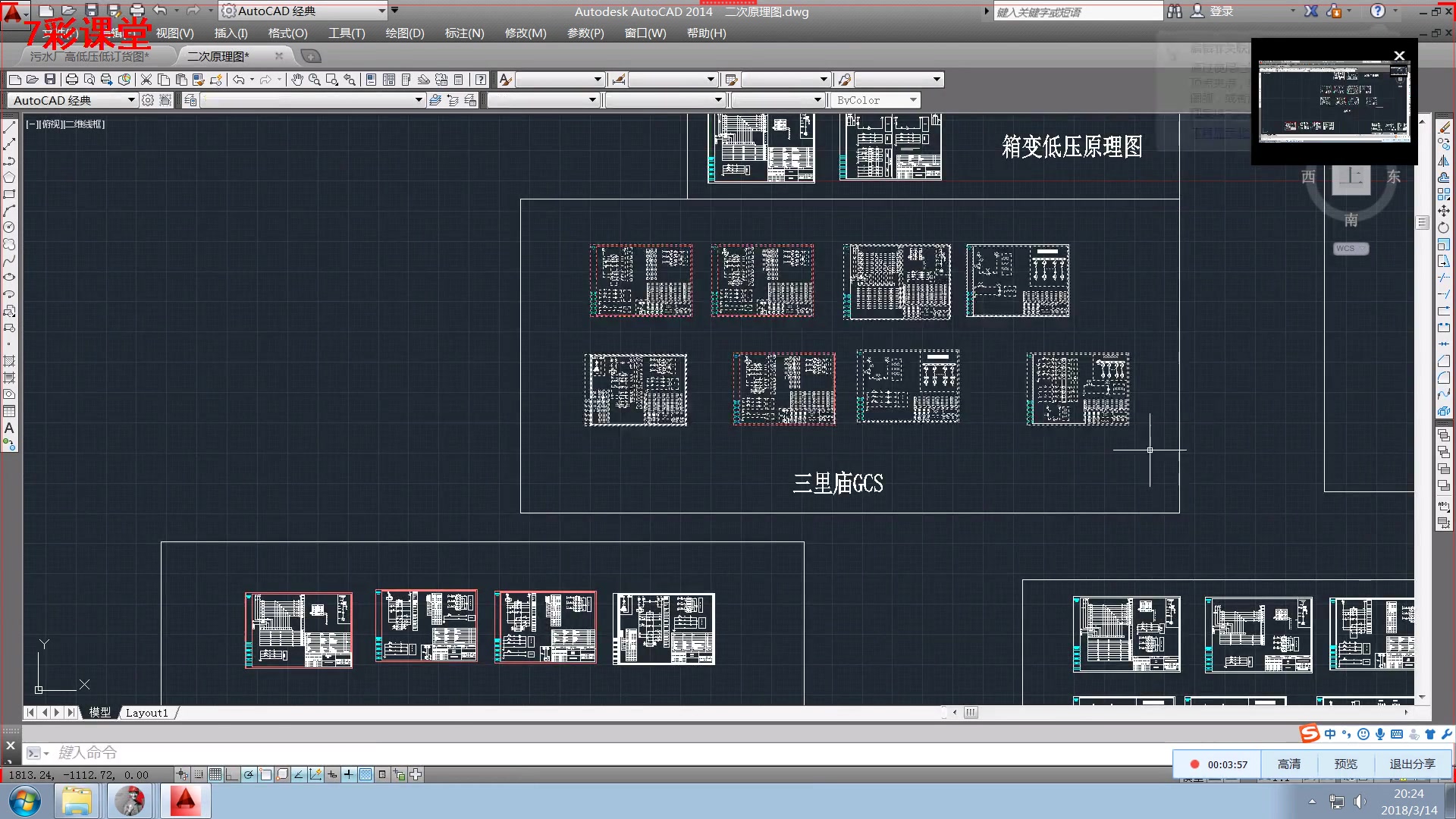
Task: Click the Cut scissors icon
Action: click(146, 80)
